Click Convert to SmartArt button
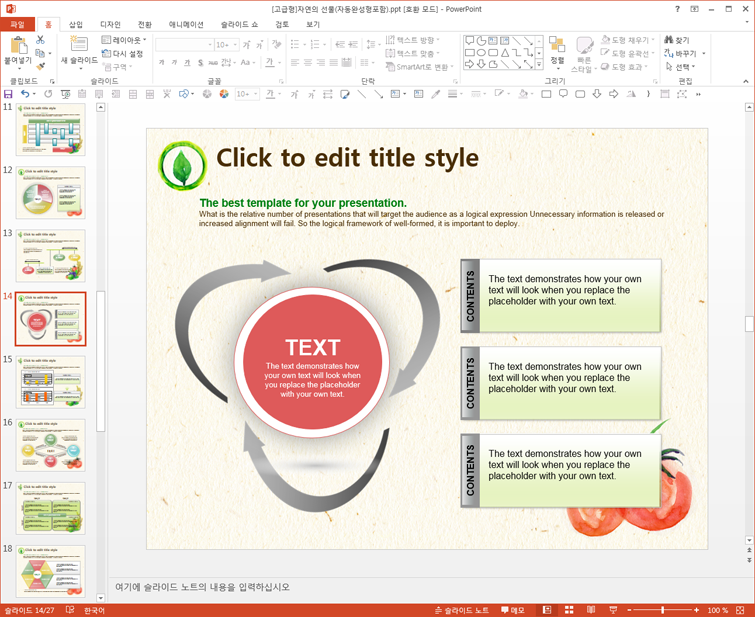The image size is (755, 617). [x=419, y=66]
